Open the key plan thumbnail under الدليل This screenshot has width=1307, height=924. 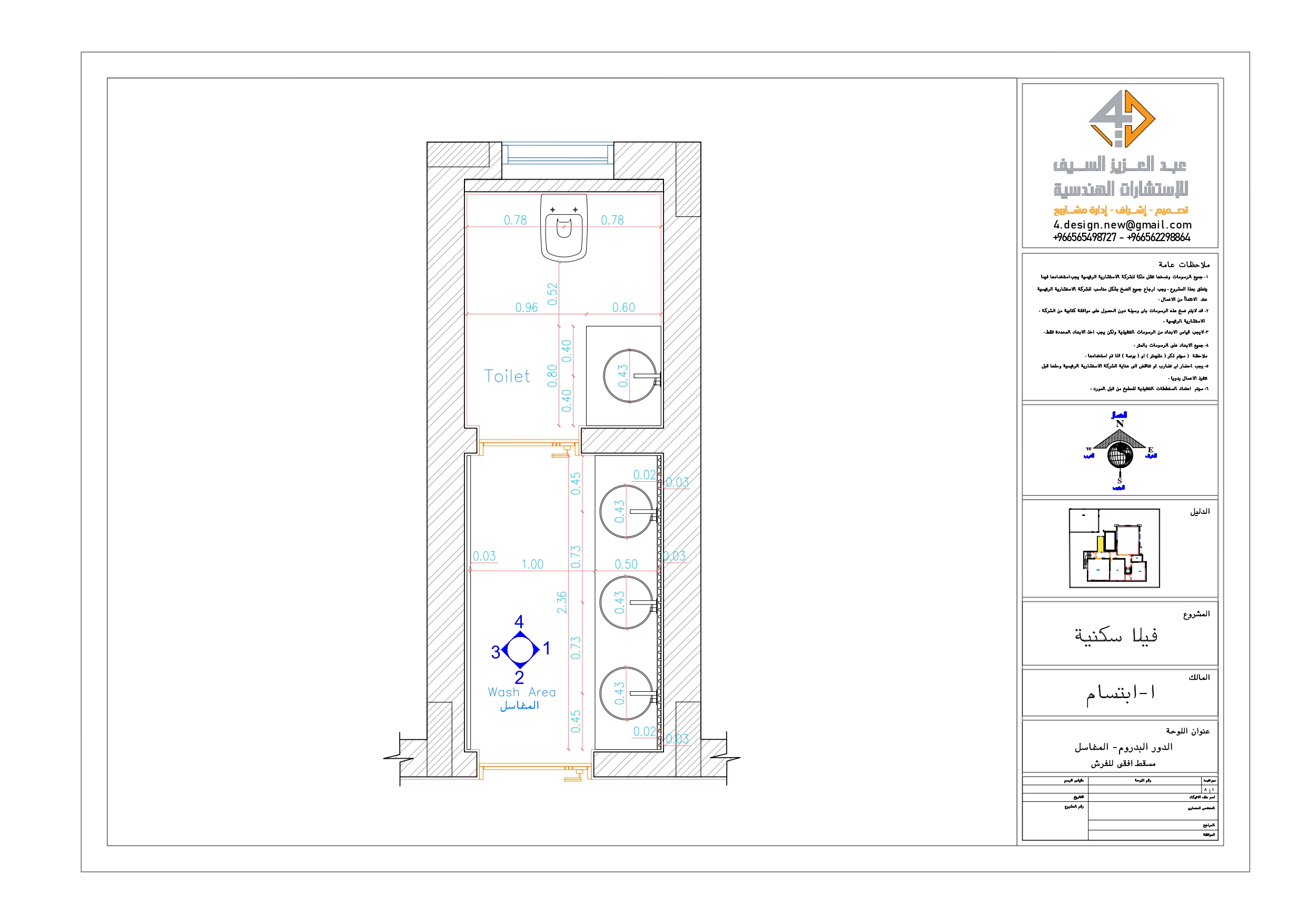tap(1114, 548)
